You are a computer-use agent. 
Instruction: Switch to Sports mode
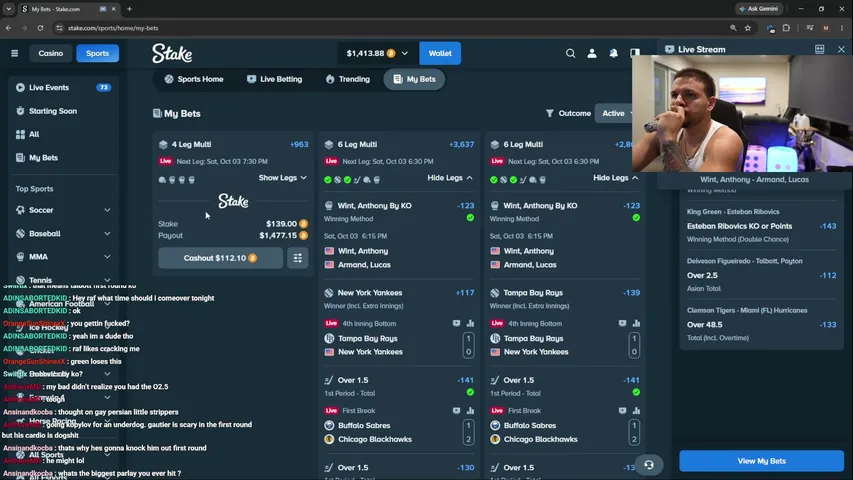coord(97,53)
